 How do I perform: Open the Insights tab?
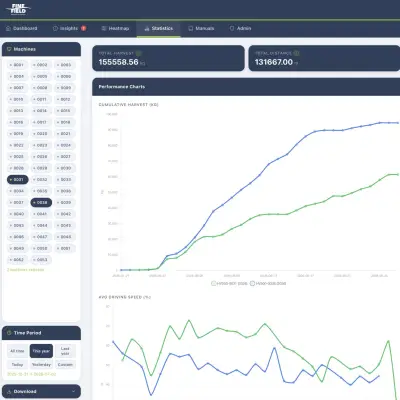pos(69,29)
